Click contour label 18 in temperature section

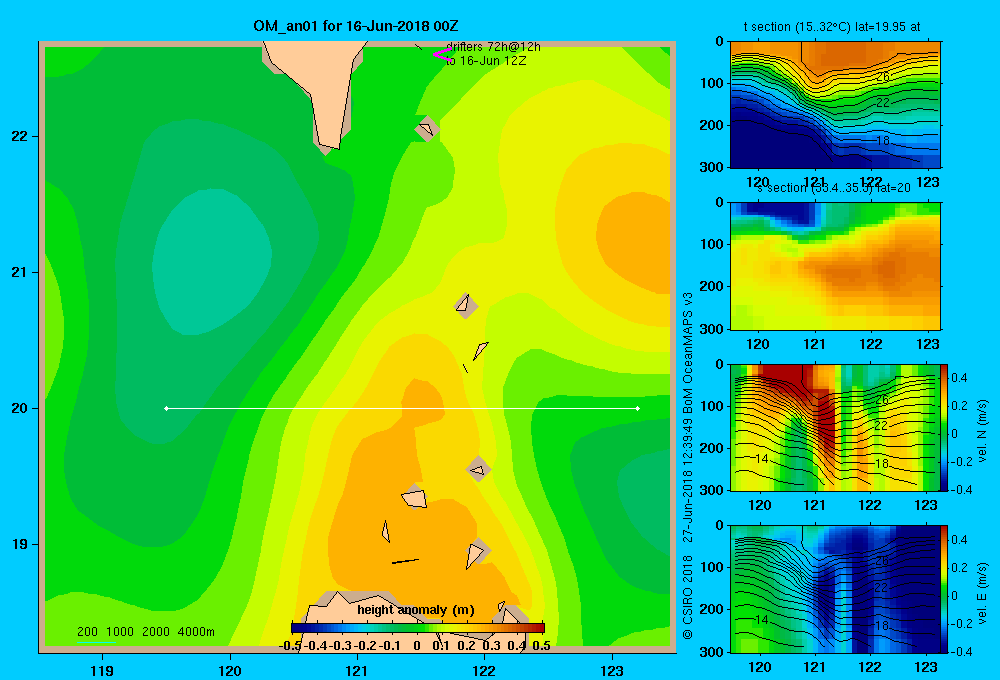pos(883,140)
